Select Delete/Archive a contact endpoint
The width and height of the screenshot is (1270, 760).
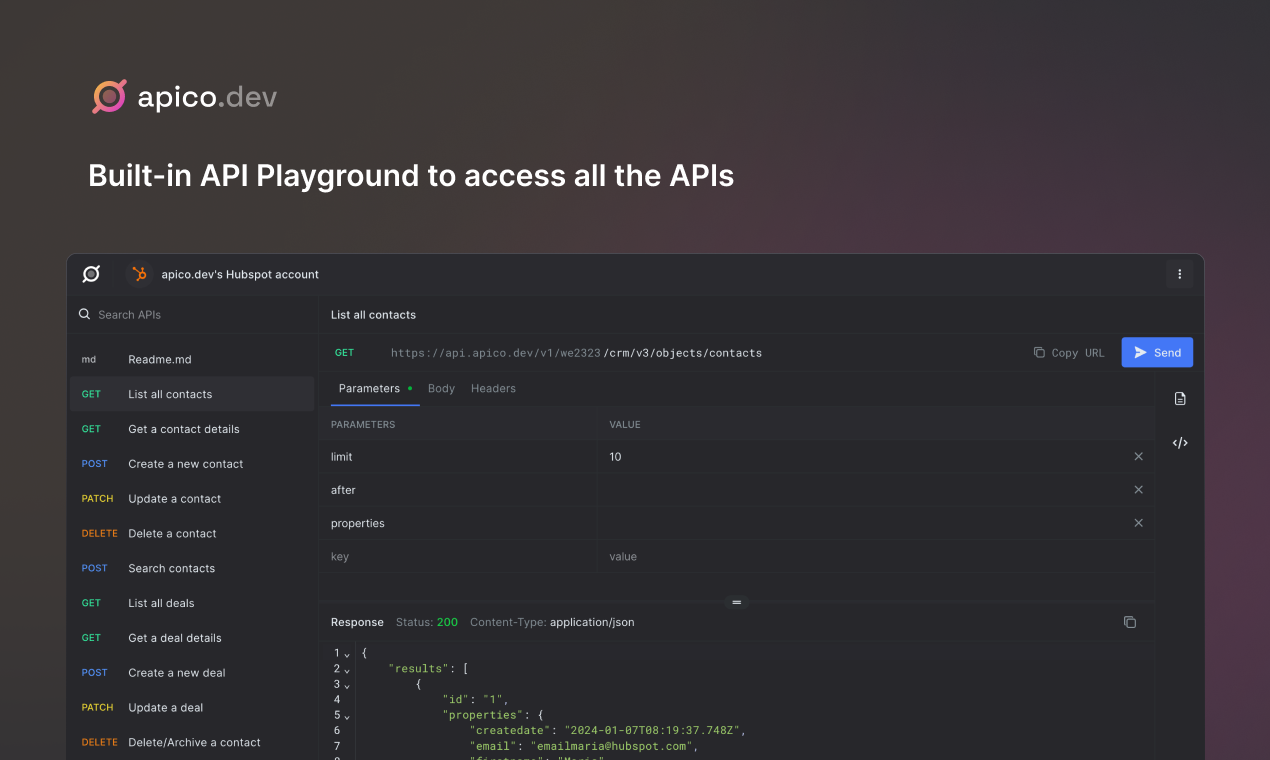[192, 743]
